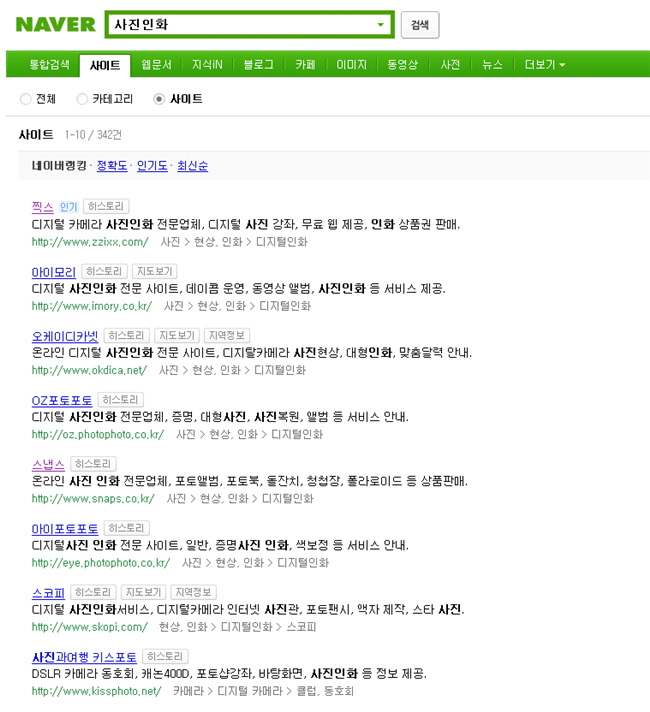The image size is (650, 712).
Task: Sort results by 정확도
Action: coord(112,166)
